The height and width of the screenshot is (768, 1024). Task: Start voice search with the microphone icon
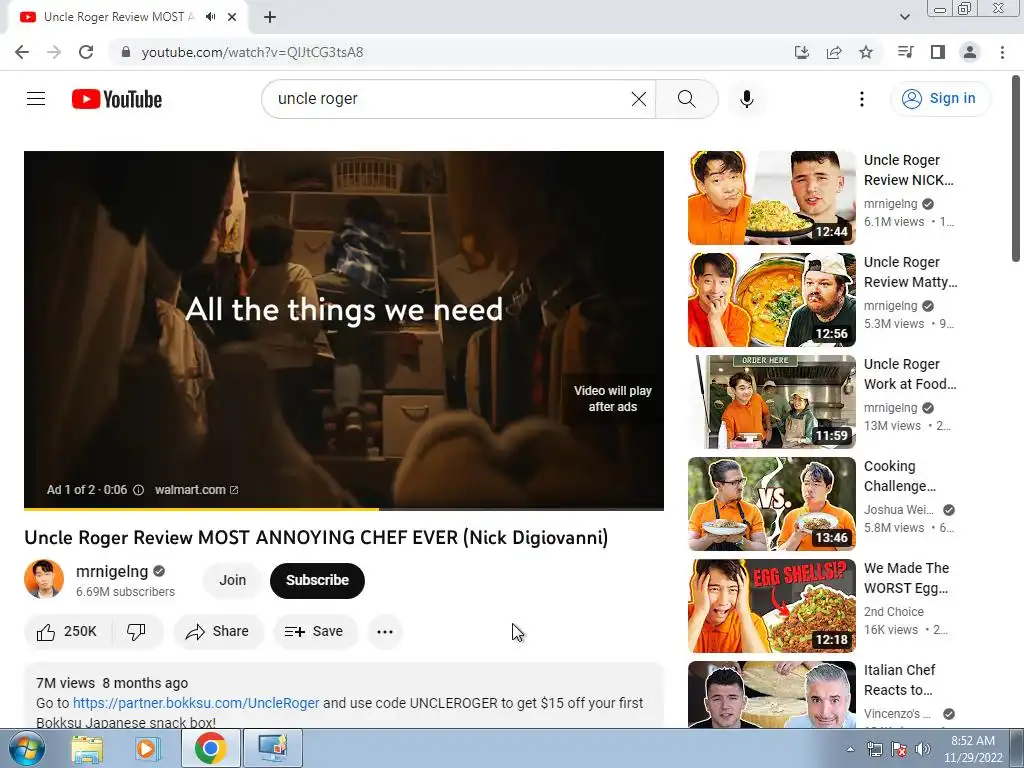tap(746, 99)
